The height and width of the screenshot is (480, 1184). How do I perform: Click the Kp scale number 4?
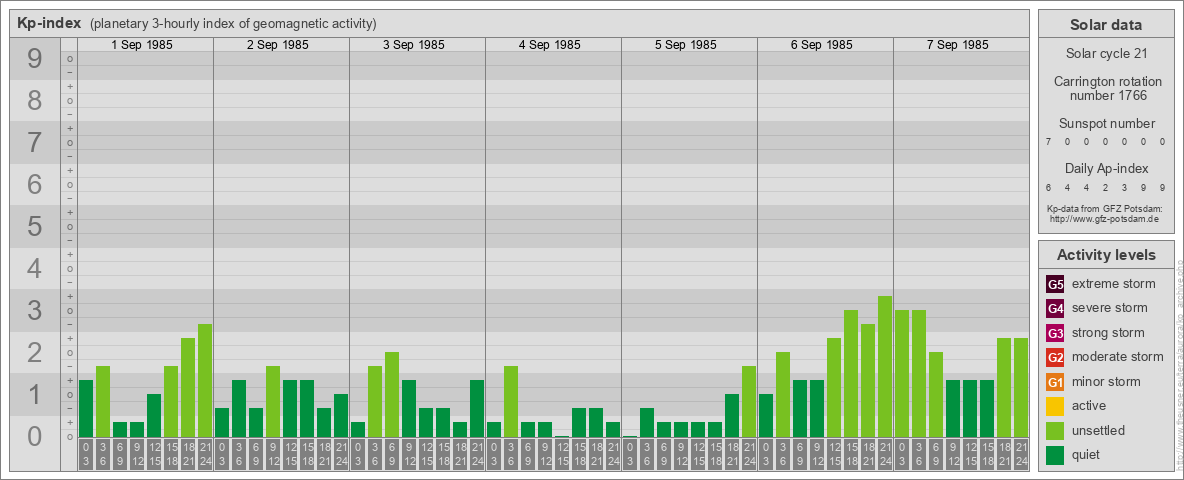(35, 269)
